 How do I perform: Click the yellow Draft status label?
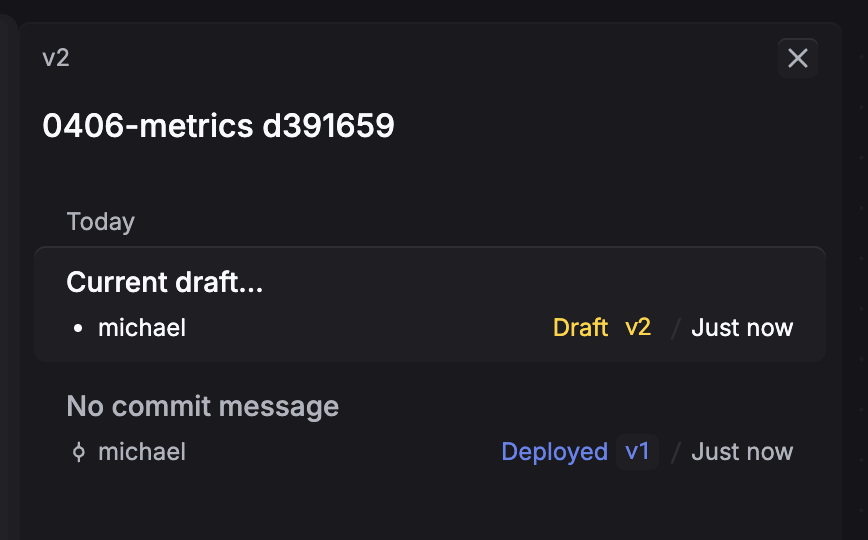[580, 328]
